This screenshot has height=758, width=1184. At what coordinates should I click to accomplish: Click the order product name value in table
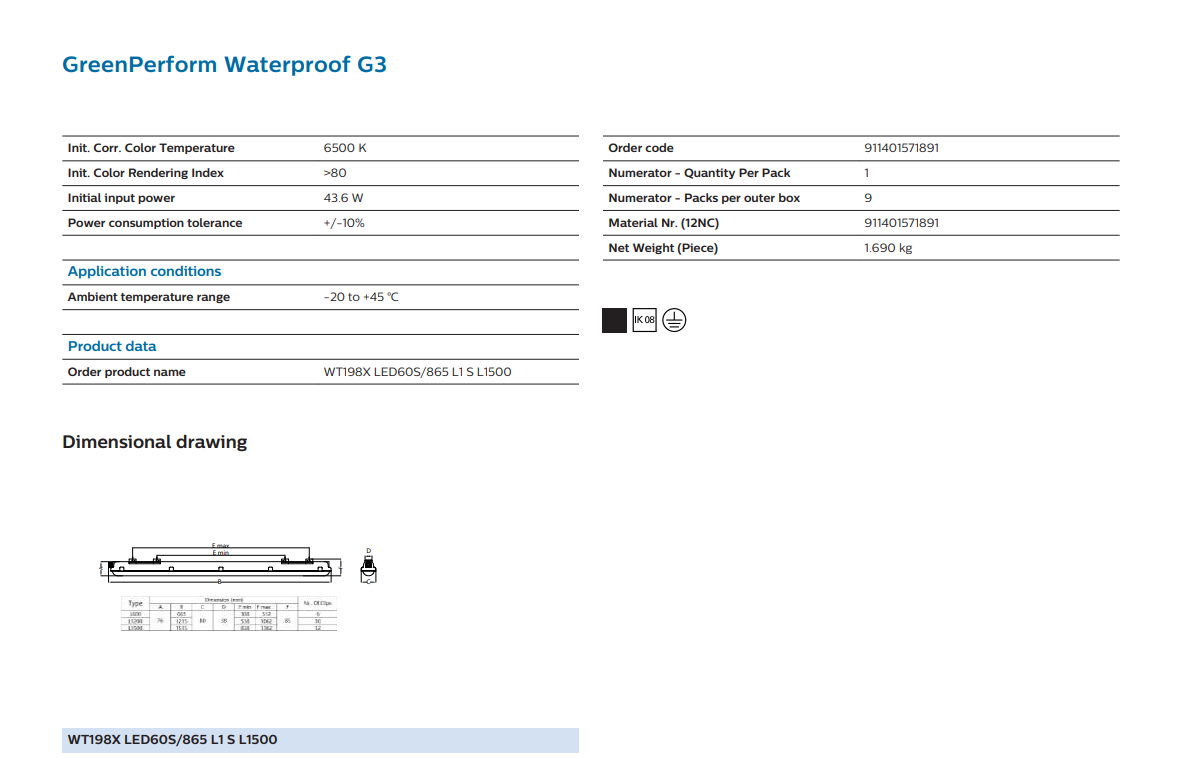(417, 372)
